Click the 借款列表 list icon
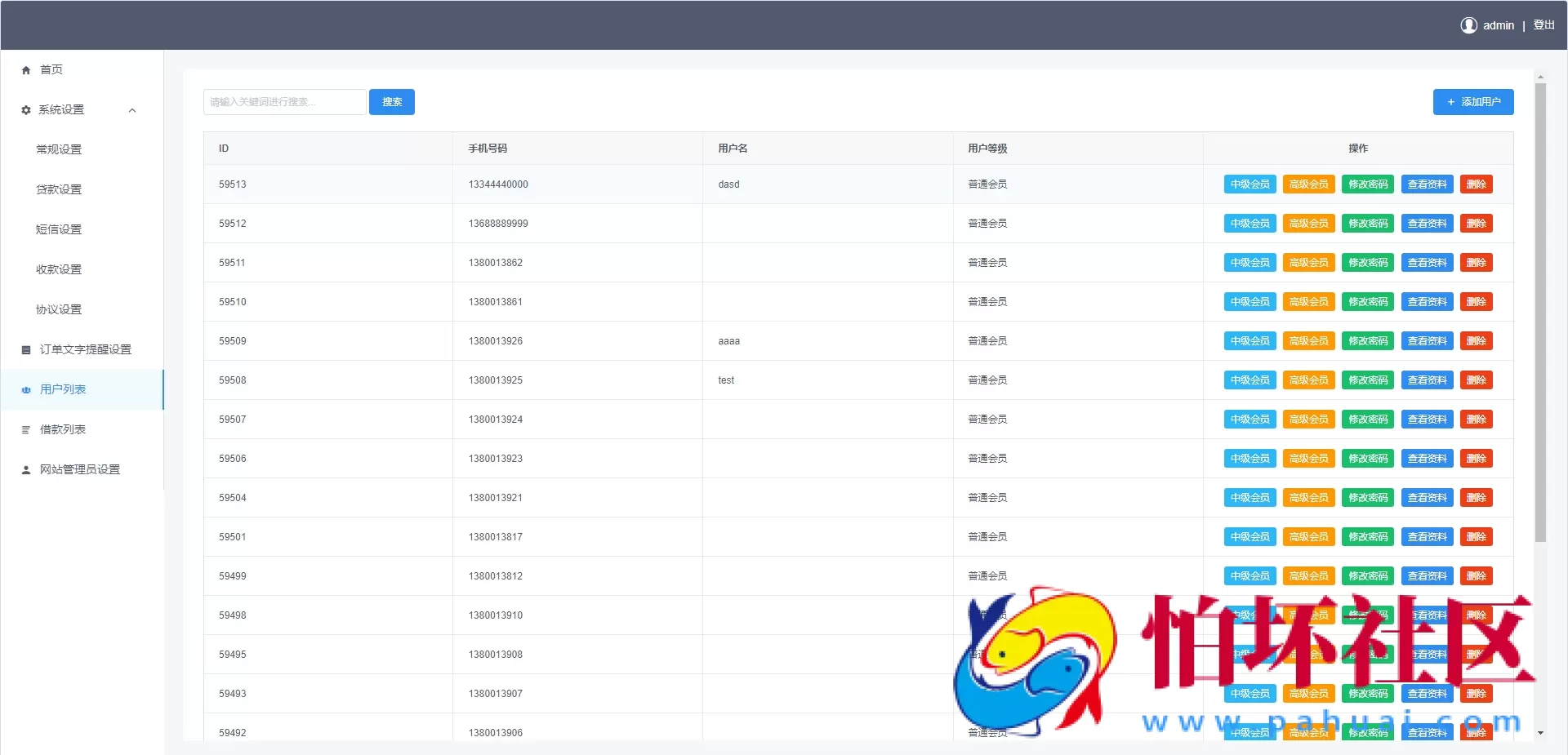Screen dimensions: 1568x755 (x=25, y=429)
